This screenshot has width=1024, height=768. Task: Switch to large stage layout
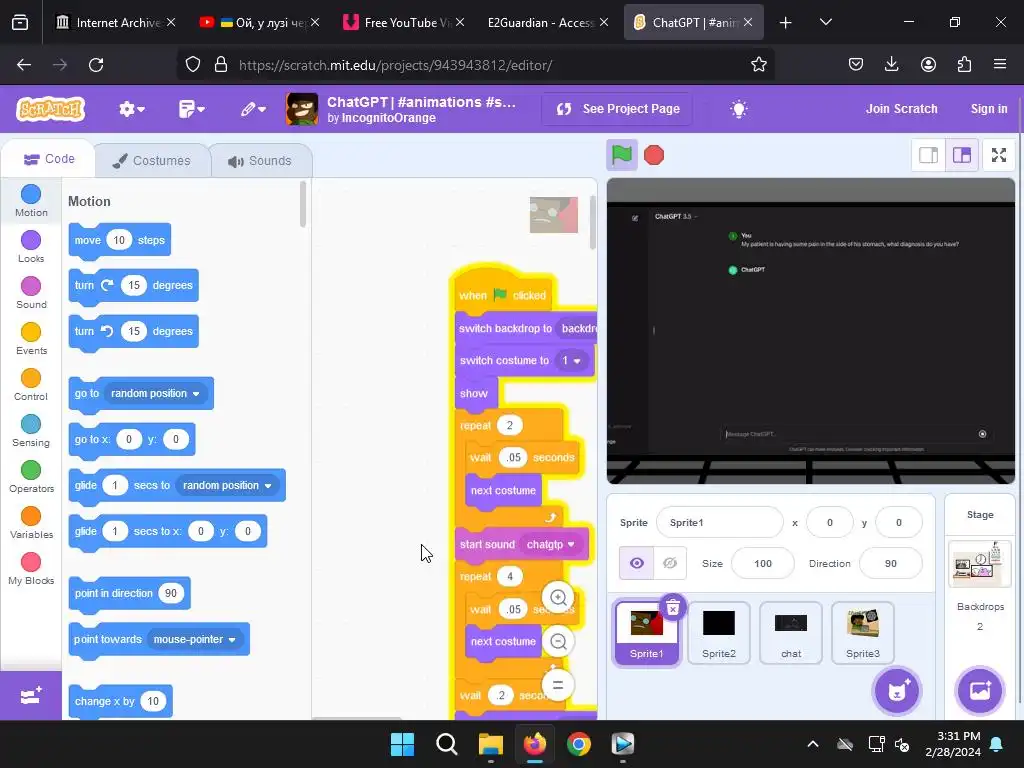(961, 155)
